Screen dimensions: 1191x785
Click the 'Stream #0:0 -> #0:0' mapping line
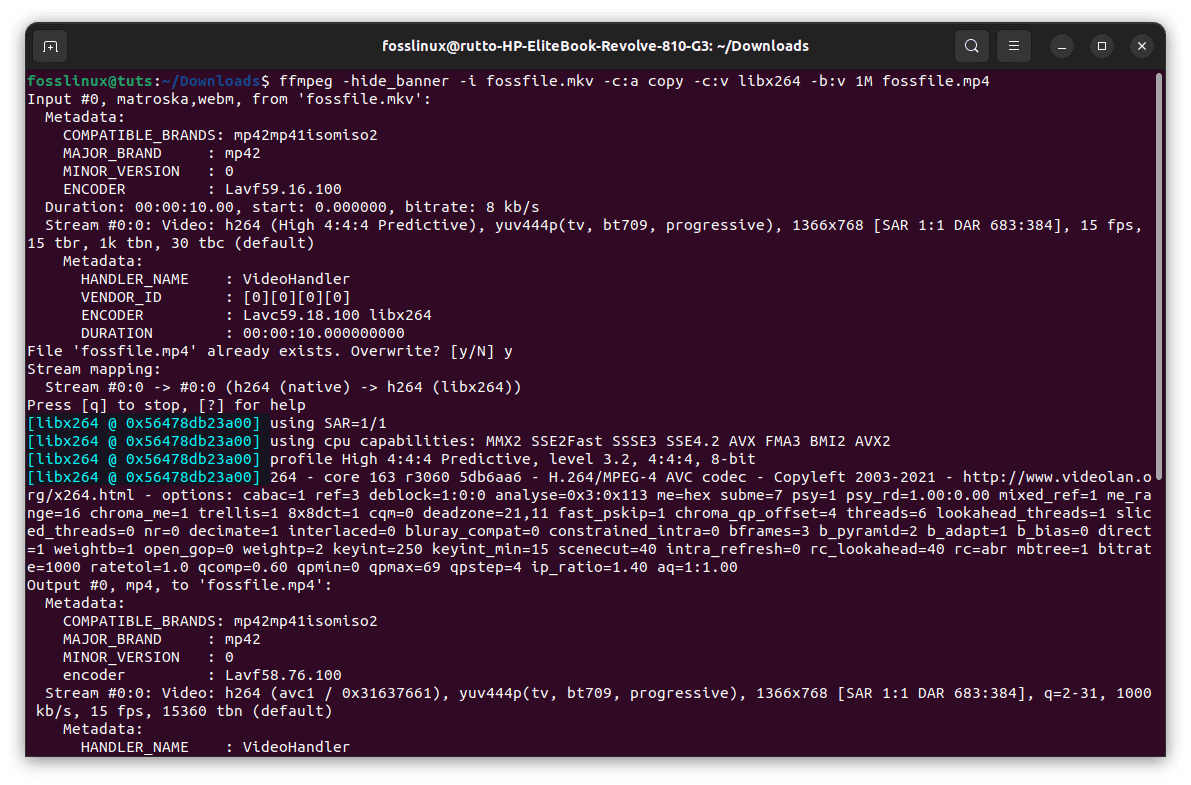point(283,387)
